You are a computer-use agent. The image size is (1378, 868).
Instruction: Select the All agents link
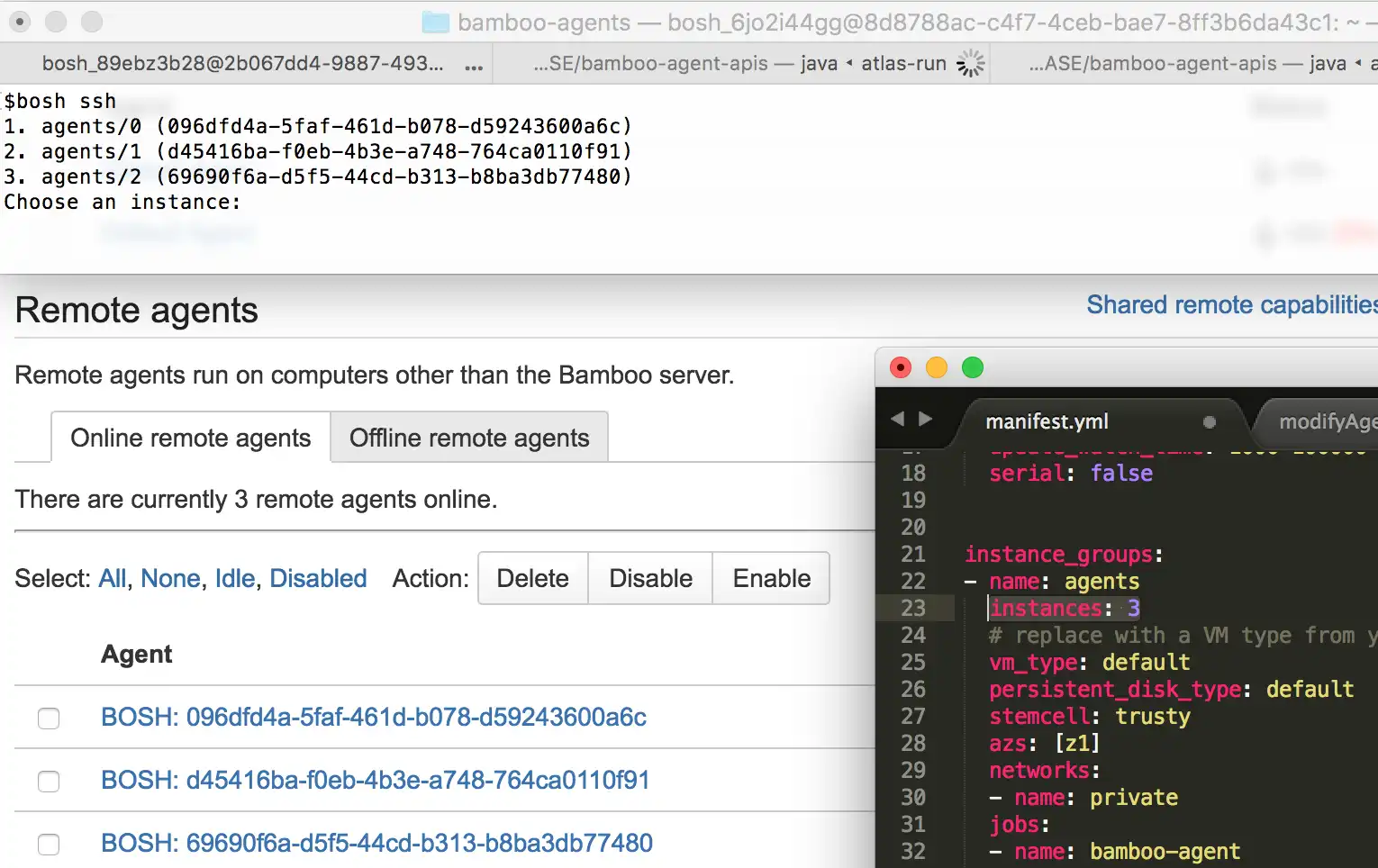(x=112, y=578)
